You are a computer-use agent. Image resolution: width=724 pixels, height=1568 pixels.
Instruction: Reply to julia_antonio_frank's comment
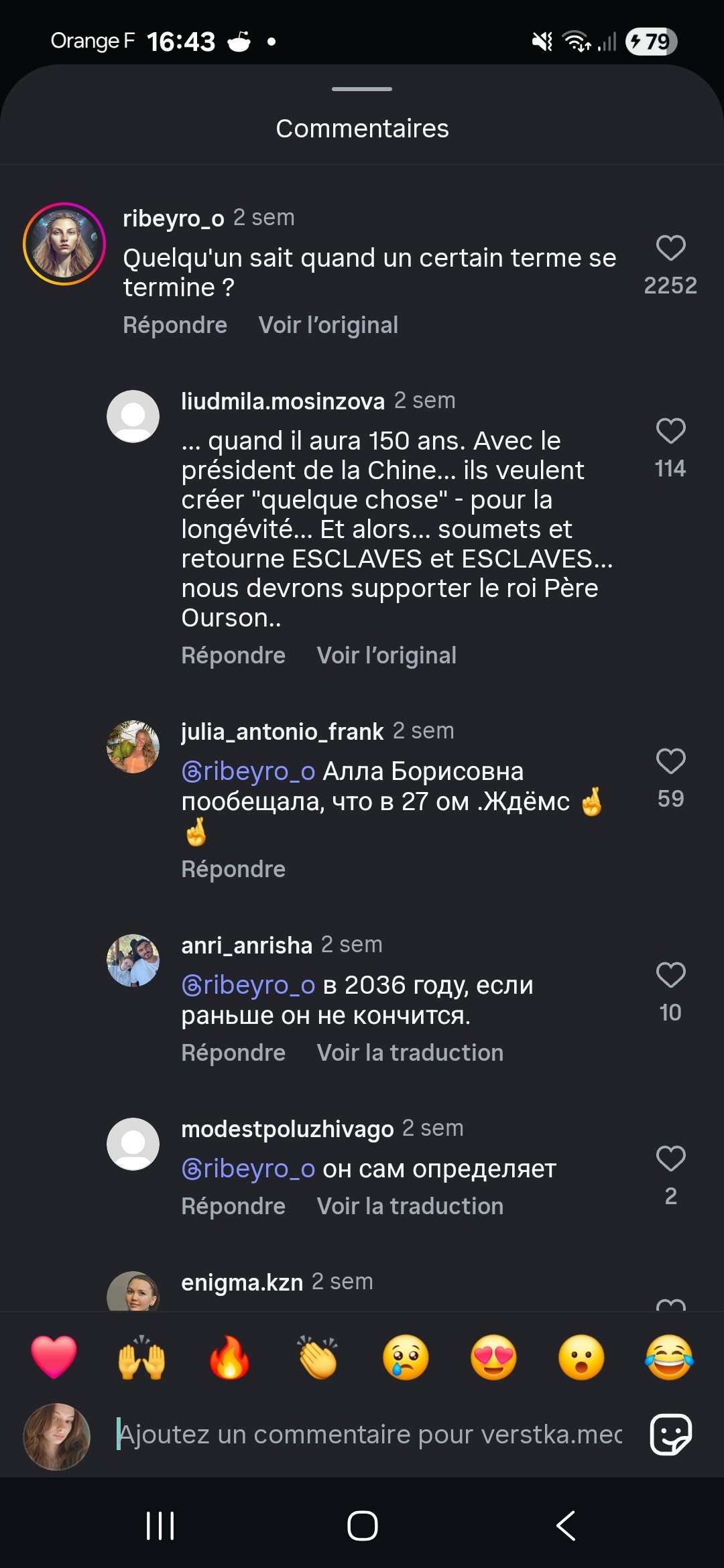click(x=233, y=869)
